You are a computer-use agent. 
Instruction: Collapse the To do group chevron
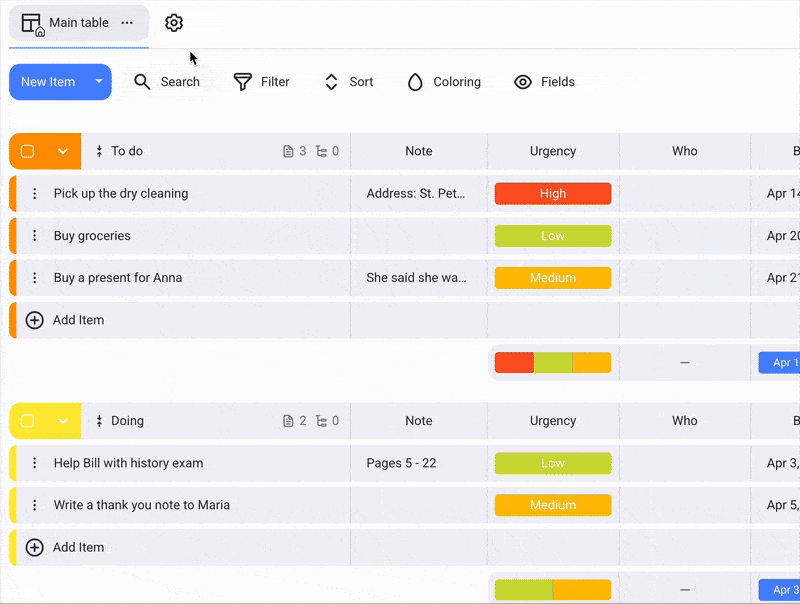pyautogui.click(x=63, y=152)
